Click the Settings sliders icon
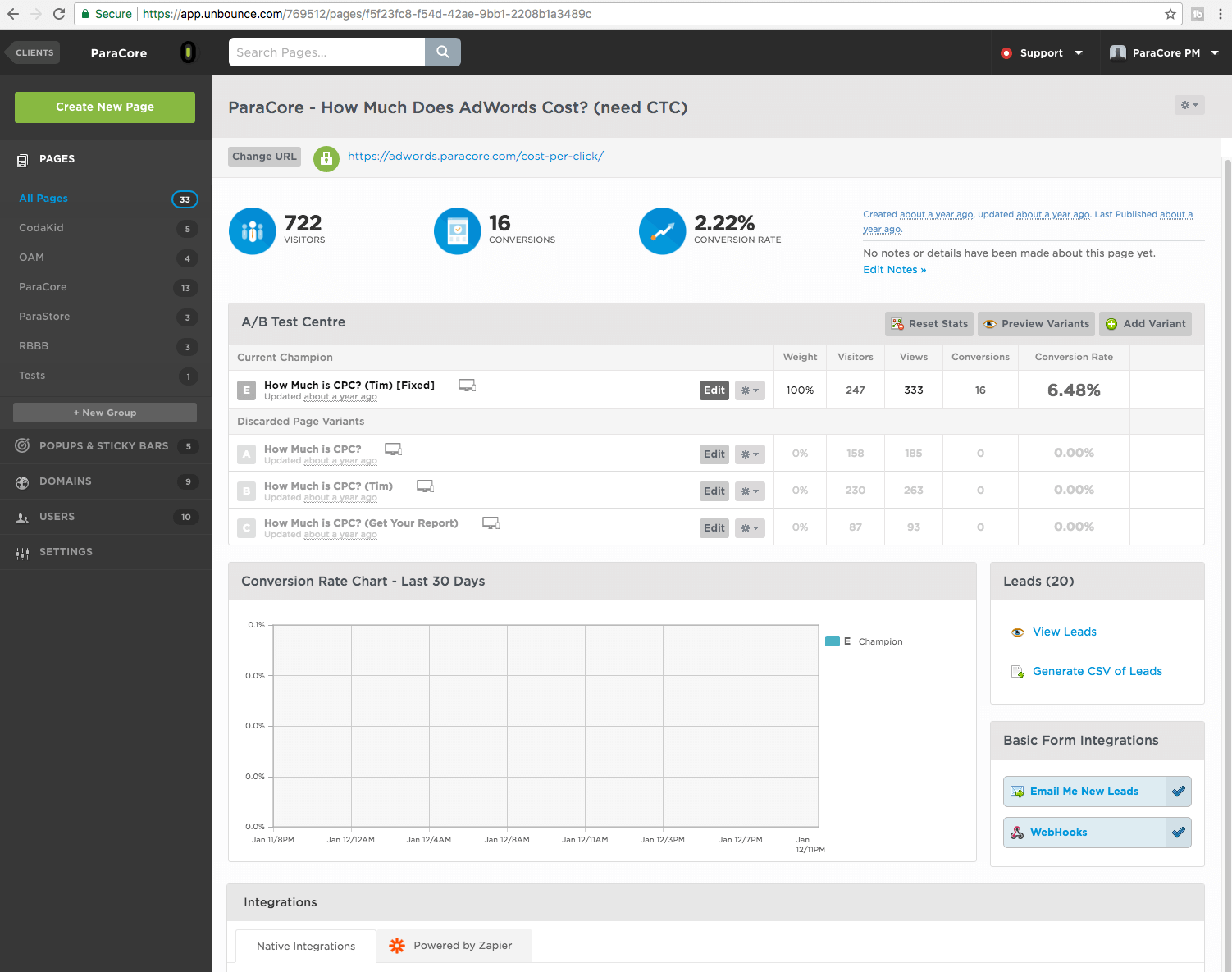This screenshot has width=1232, height=972. coord(22,554)
